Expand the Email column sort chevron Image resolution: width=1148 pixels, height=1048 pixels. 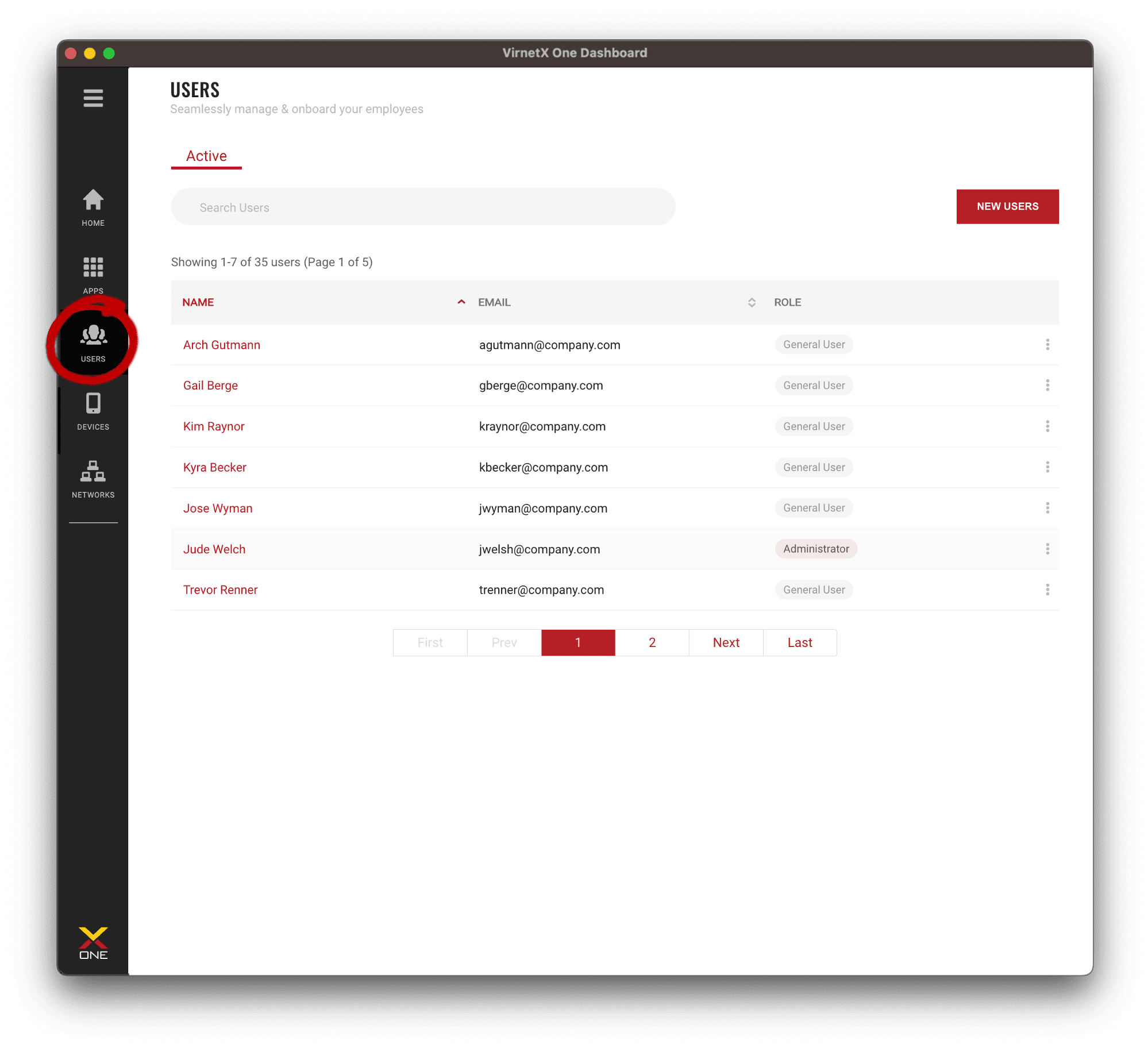751,302
